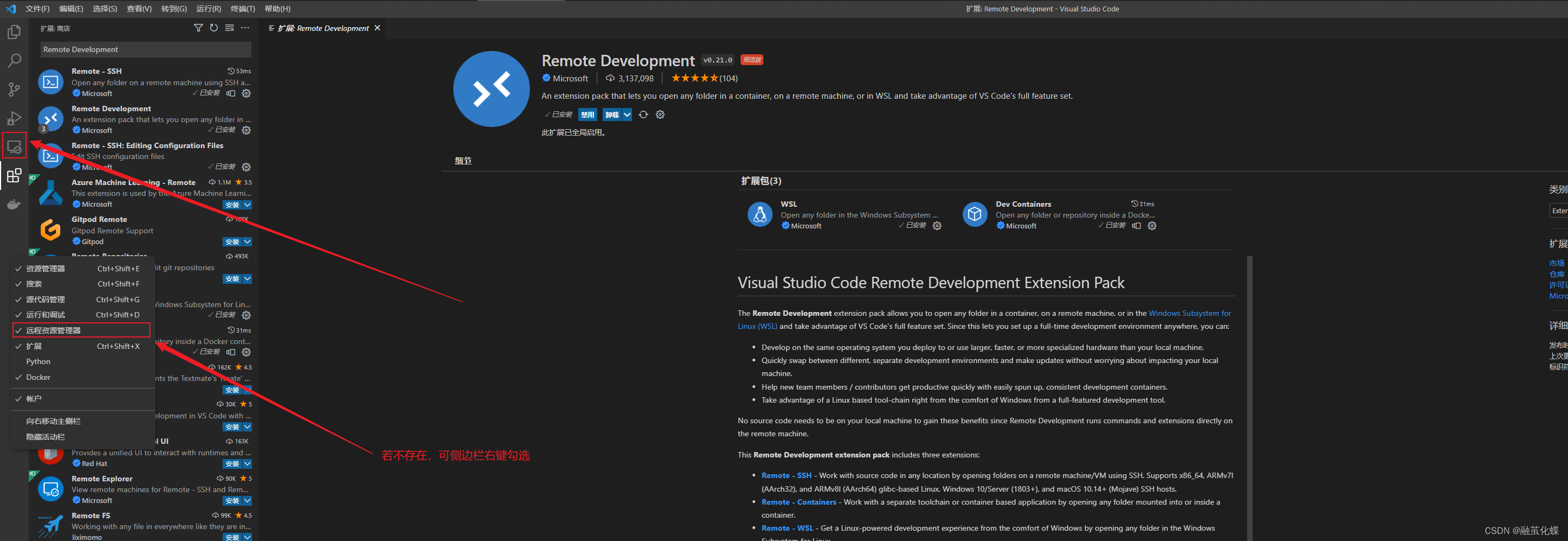Switch to the 细节 details tab
The image size is (1568, 541).
coord(463,161)
